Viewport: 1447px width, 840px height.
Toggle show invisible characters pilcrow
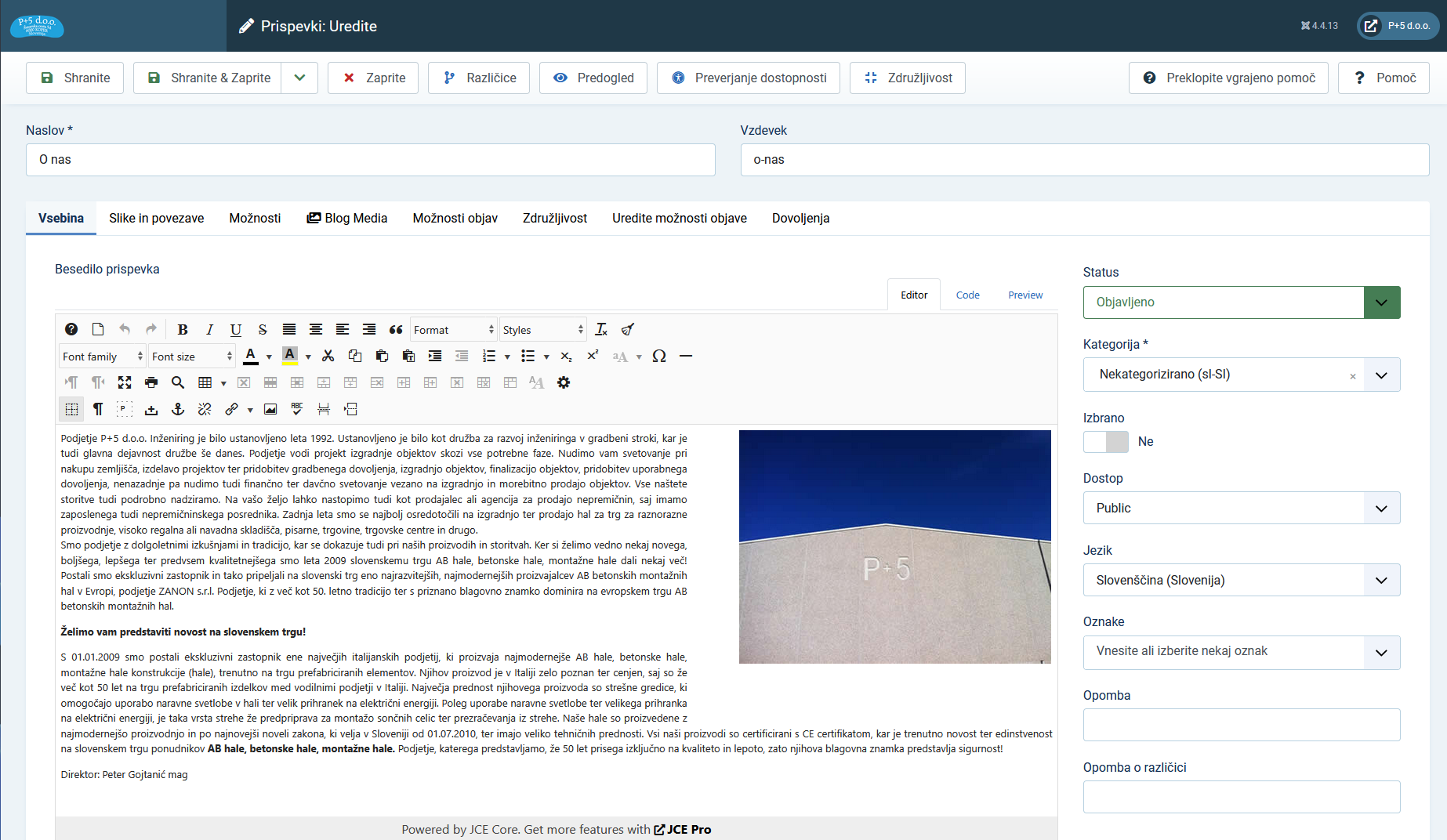pyautogui.click(x=98, y=410)
